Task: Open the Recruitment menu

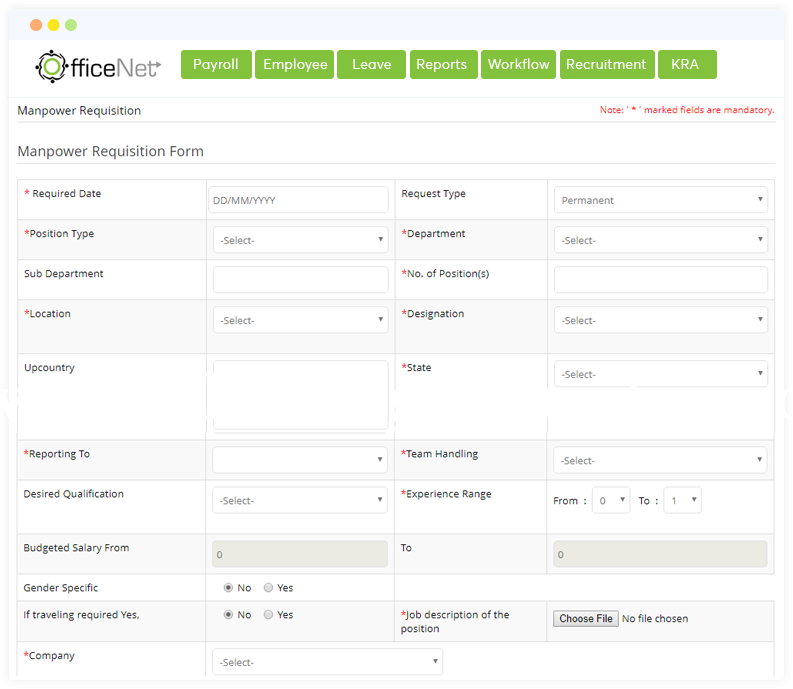Action: 607,64
